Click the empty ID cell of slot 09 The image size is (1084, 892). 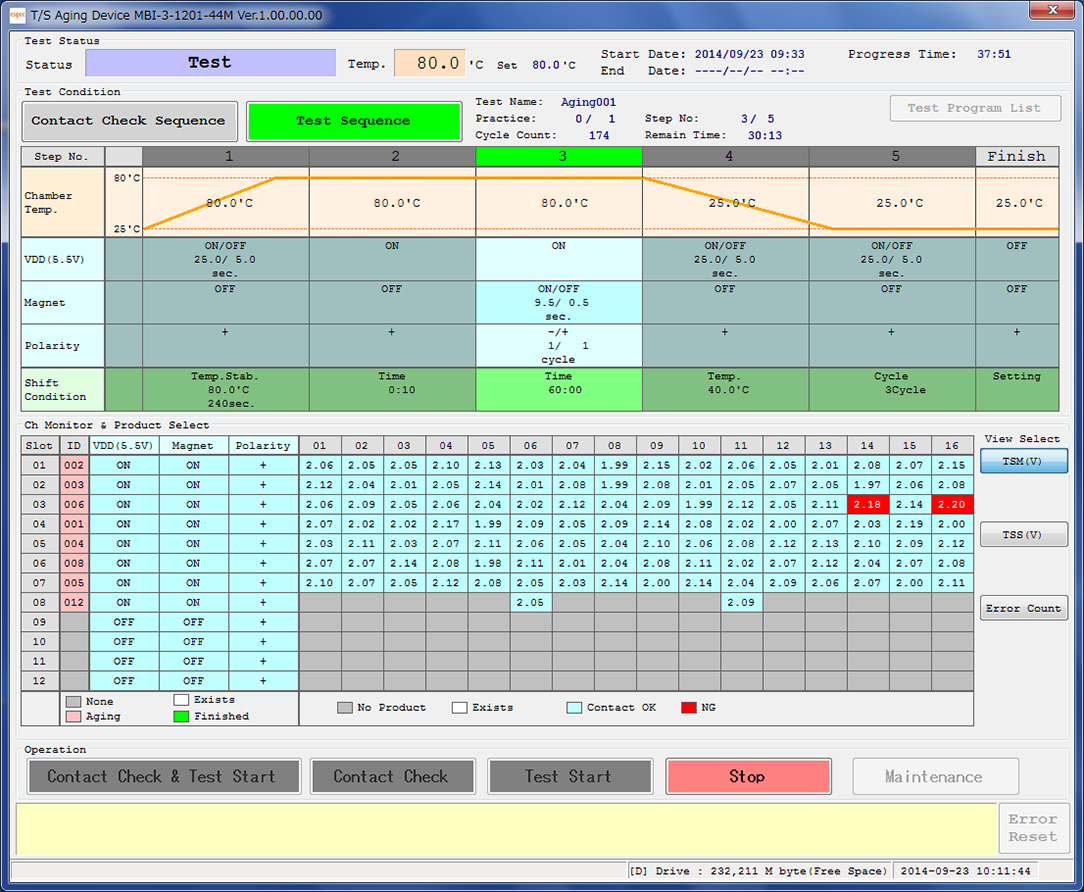pyautogui.click(x=74, y=622)
